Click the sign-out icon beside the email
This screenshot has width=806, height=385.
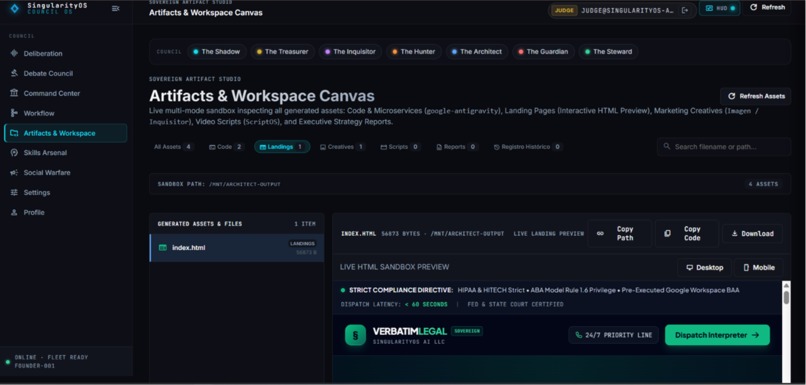click(684, 10)
